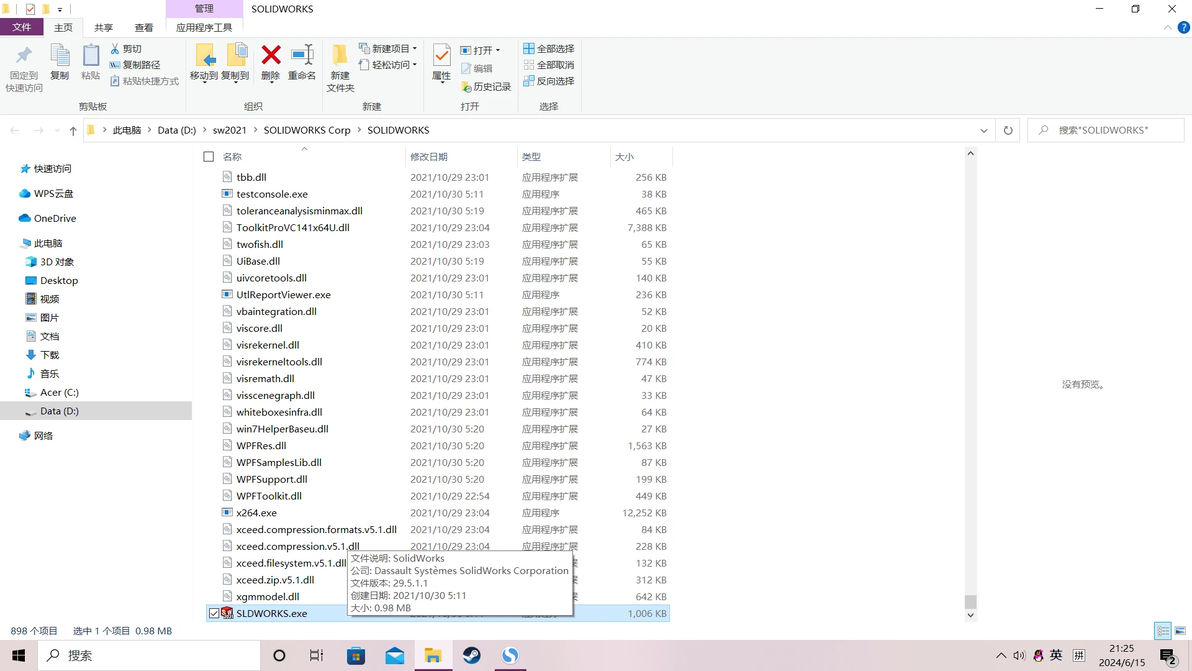Switch to details view layout icon

[1163, 631]
